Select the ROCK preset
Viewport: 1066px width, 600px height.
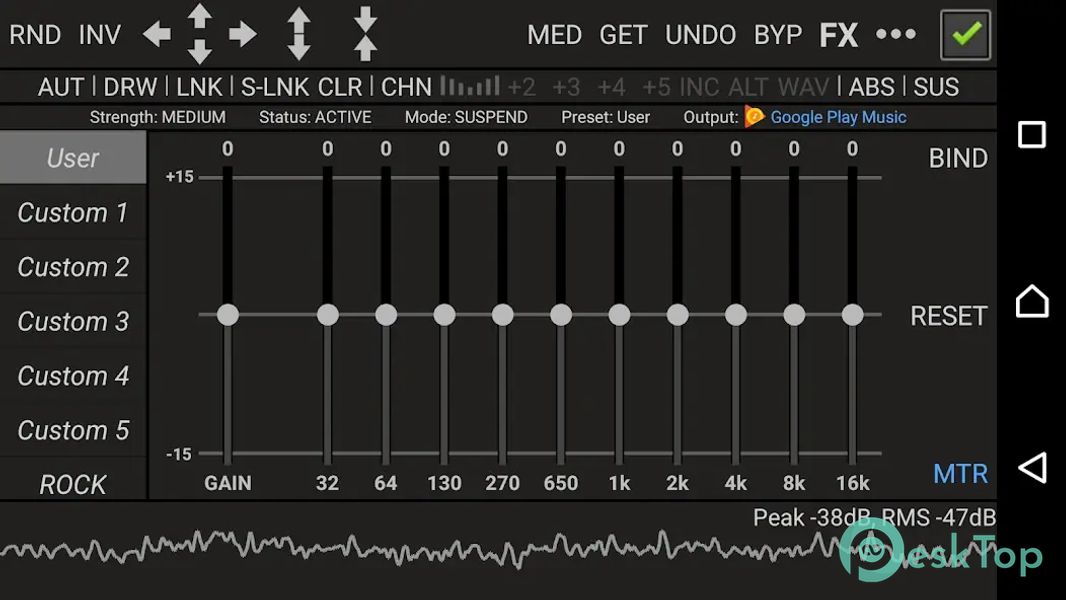(73, 480)
